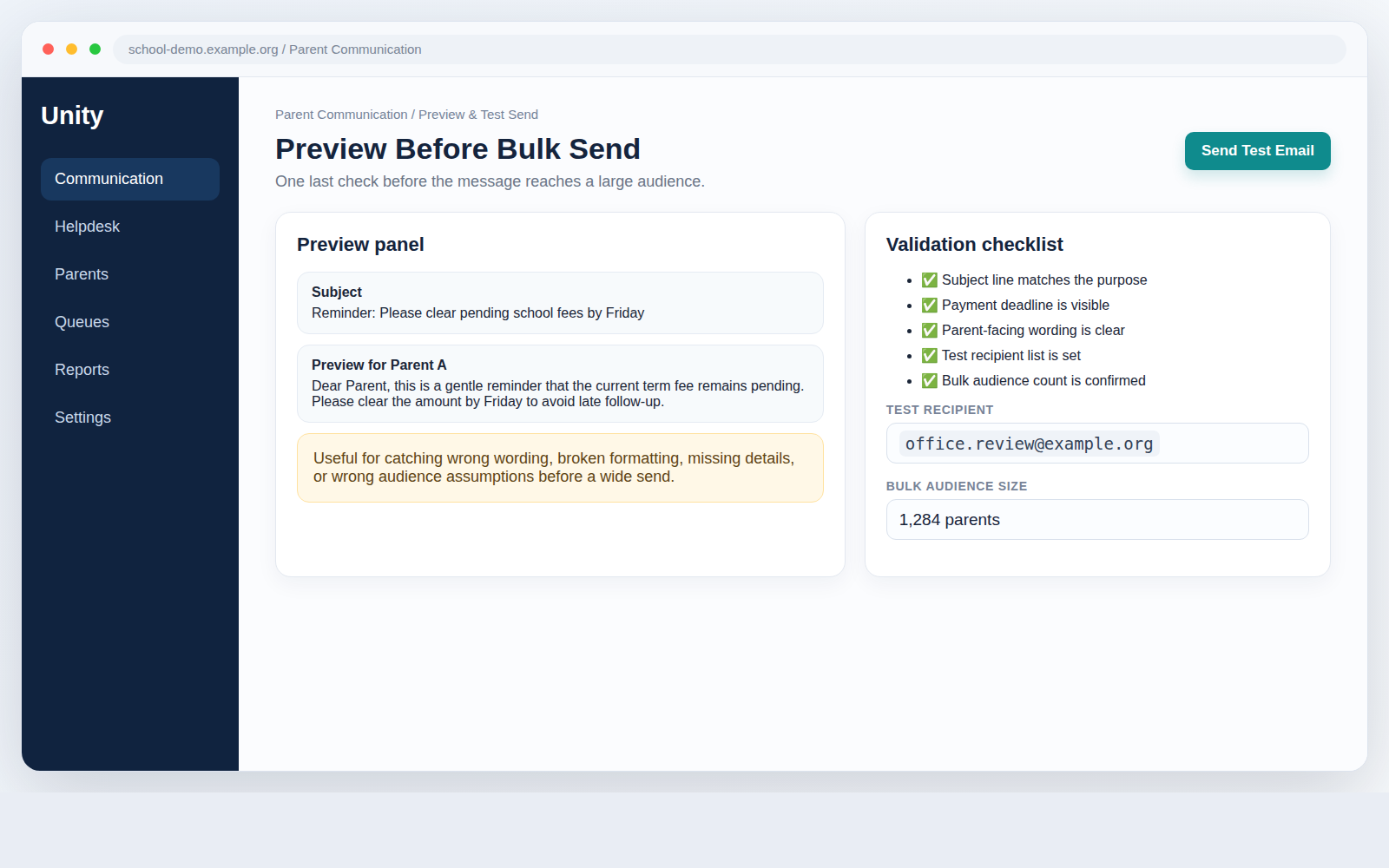
Task: Click the Dear Parent message body text
Action: 557,394
